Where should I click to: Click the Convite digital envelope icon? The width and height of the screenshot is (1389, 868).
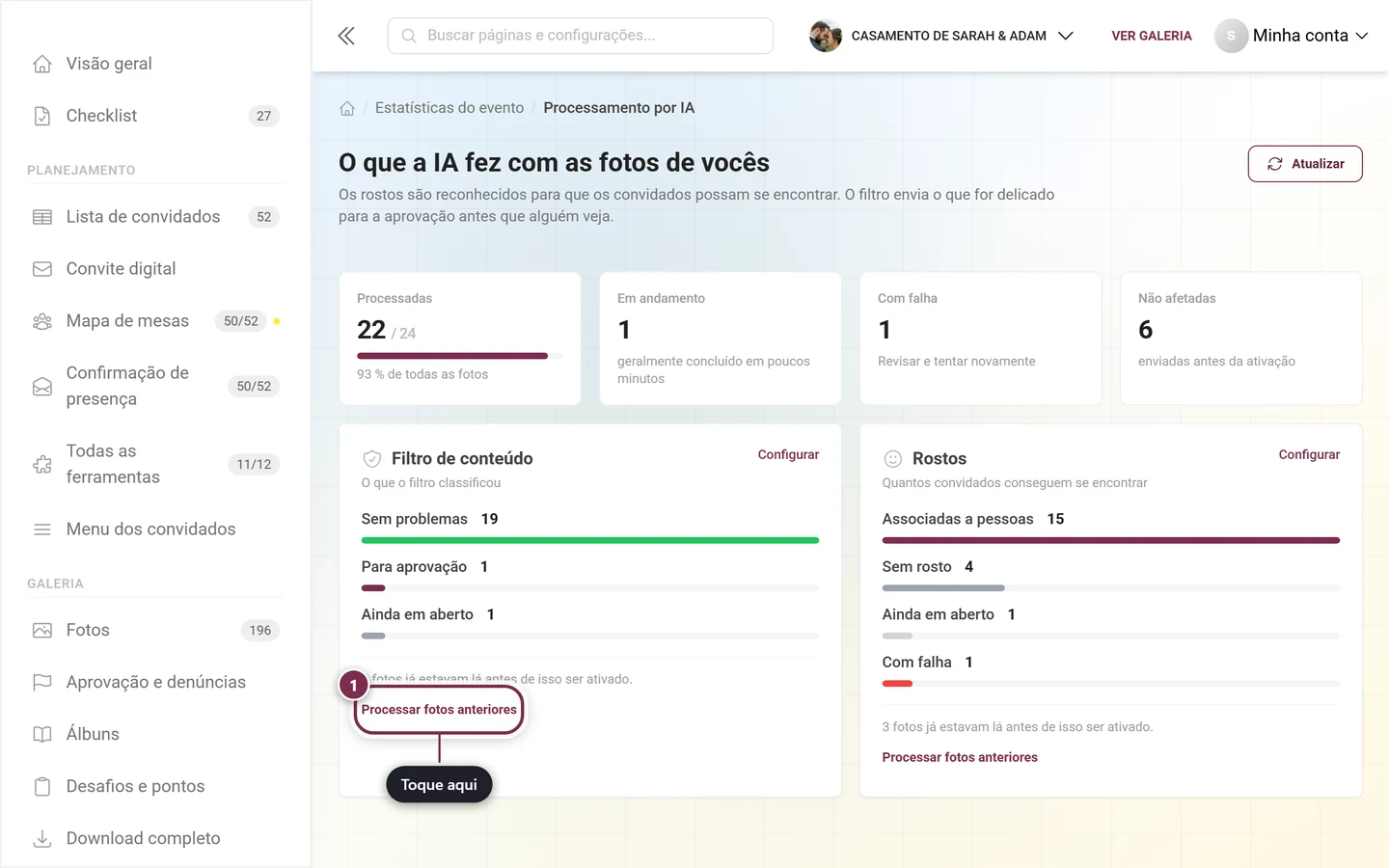tap(42, 269)
